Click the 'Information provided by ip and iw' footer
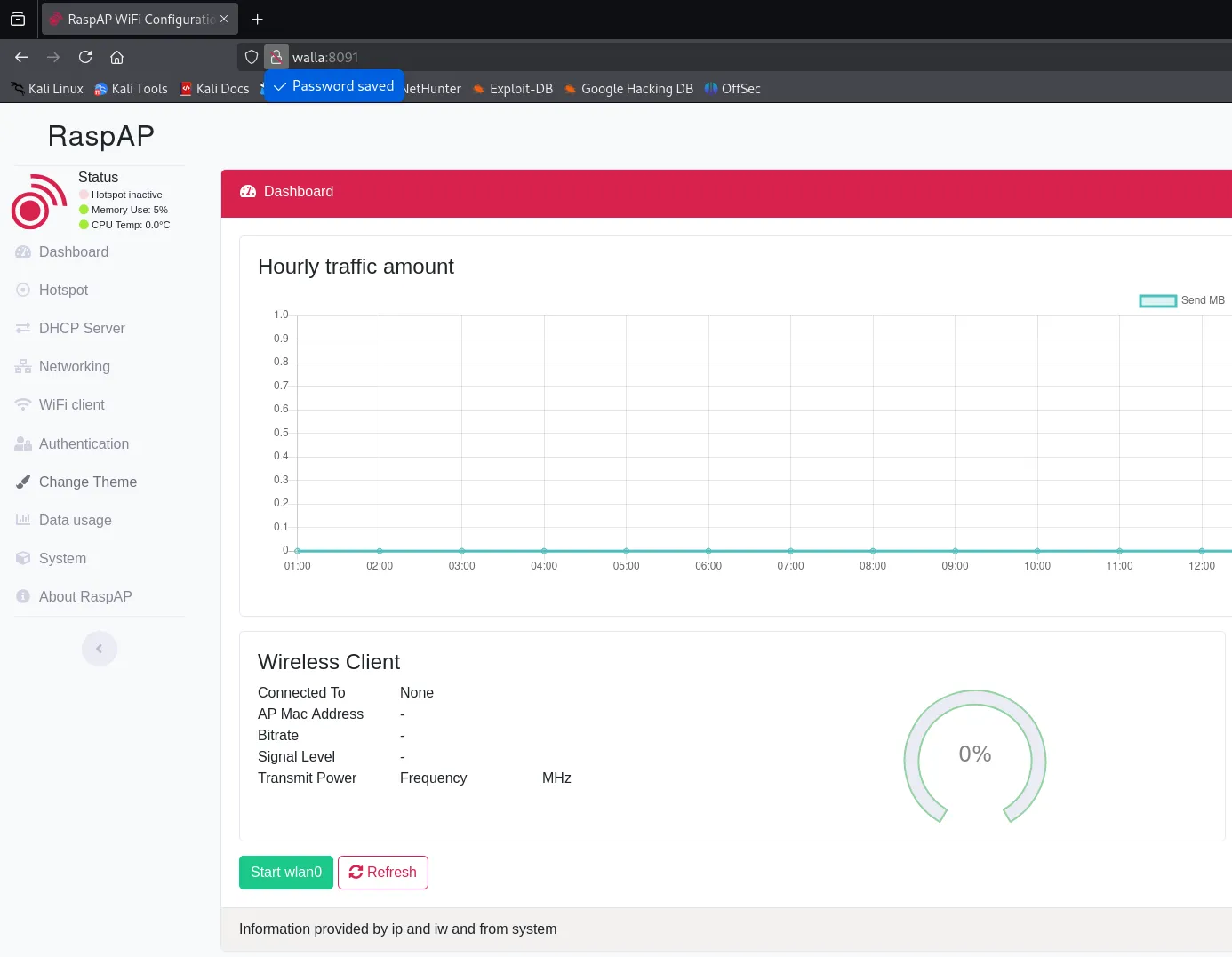The image size is (1232, 957). pyautogui.click(x=398, y=929)
